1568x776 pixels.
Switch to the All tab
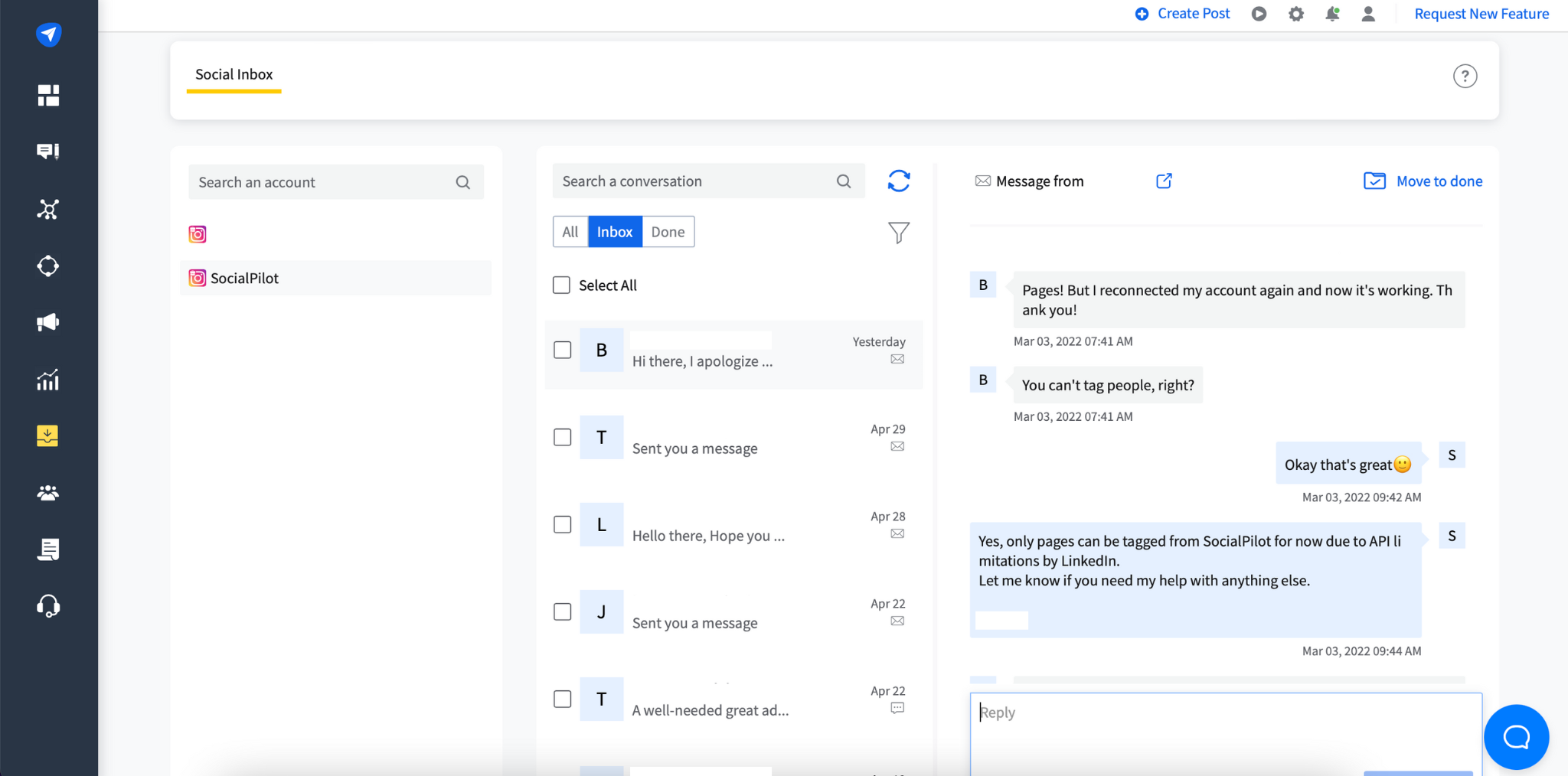[x=570, y=232]
